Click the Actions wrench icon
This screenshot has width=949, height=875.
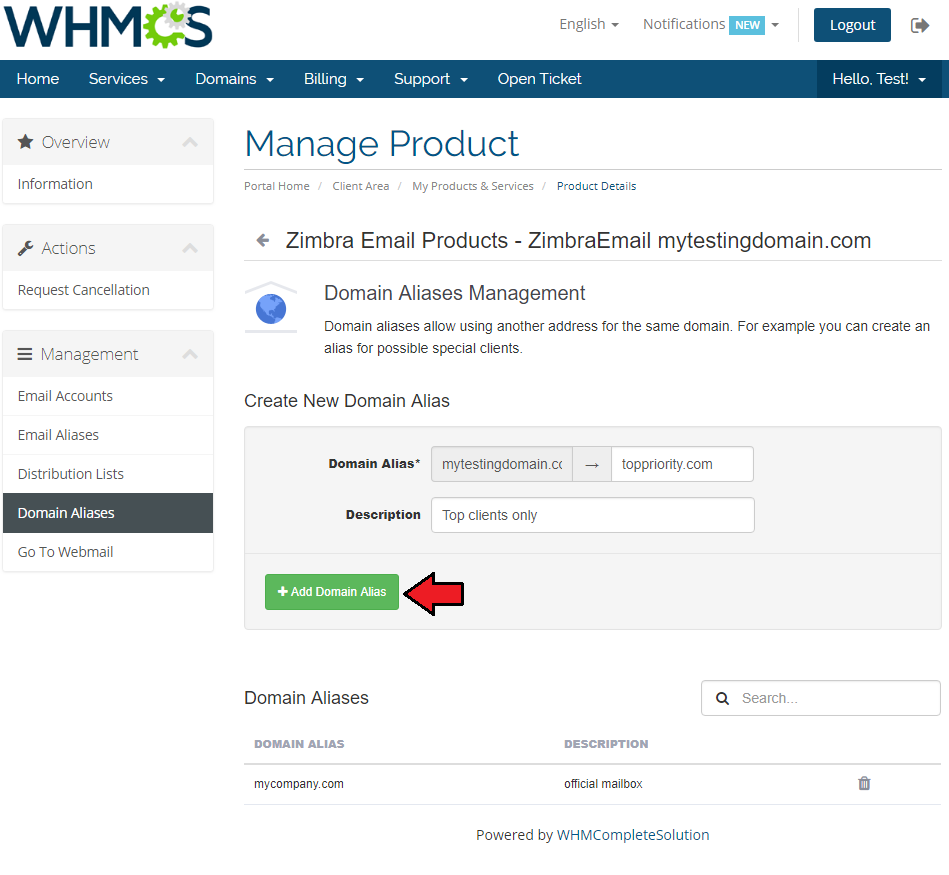pos(25,248)
